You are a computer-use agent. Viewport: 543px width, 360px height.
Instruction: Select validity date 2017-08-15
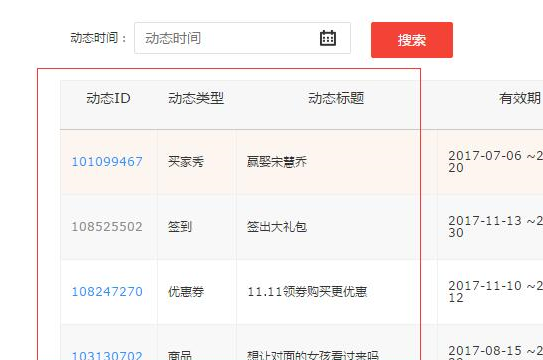(485, 351)
